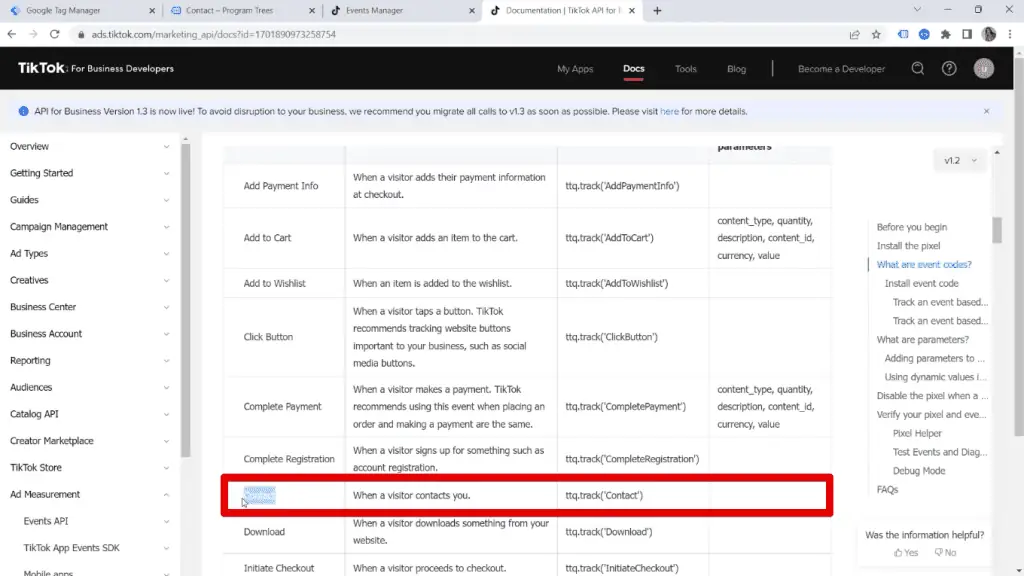1024x576 pixels.
Task: Click inside the address bar
Action: pyautogui.click(x=300, y=33)
